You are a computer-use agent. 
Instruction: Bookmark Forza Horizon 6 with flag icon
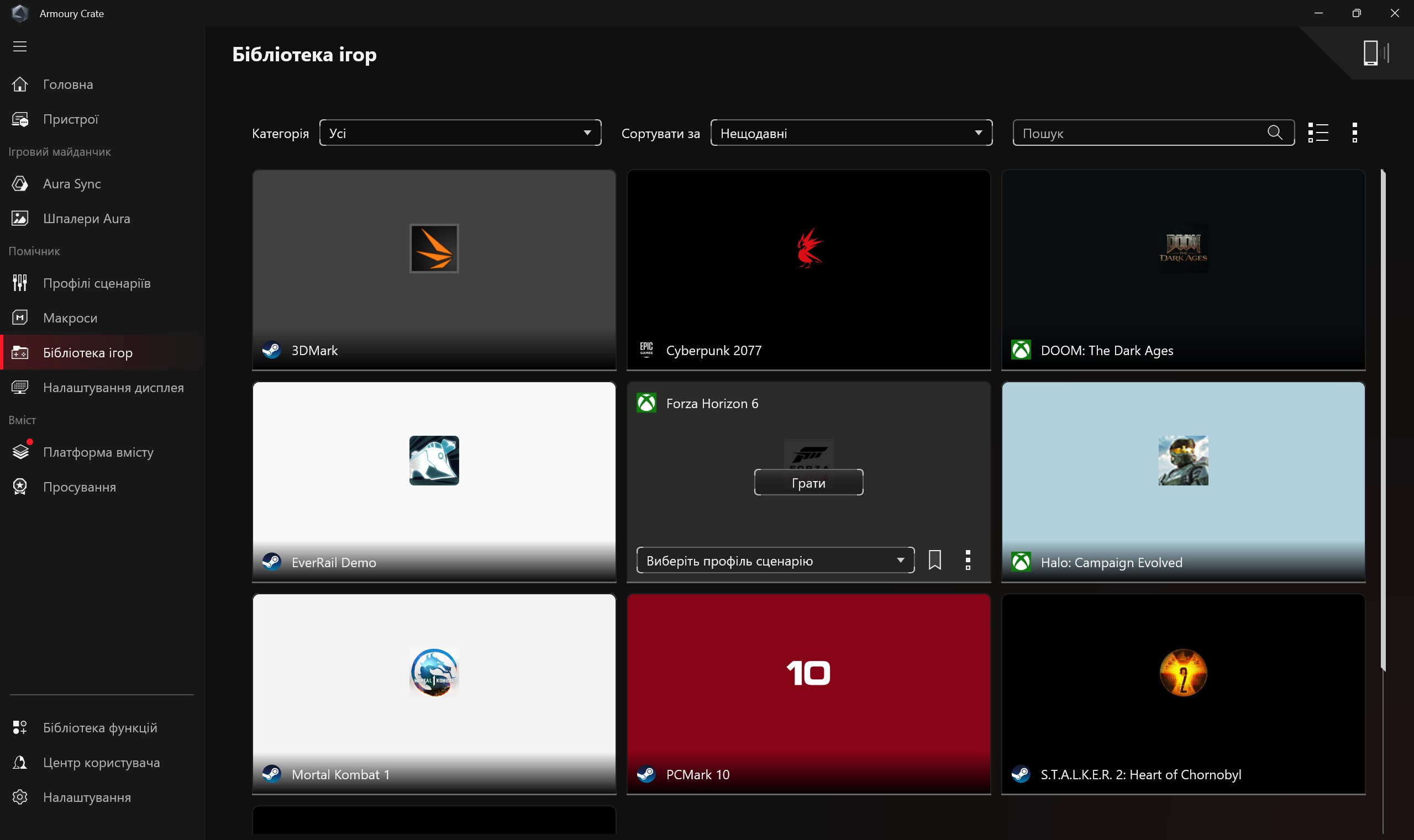point(935,560)
